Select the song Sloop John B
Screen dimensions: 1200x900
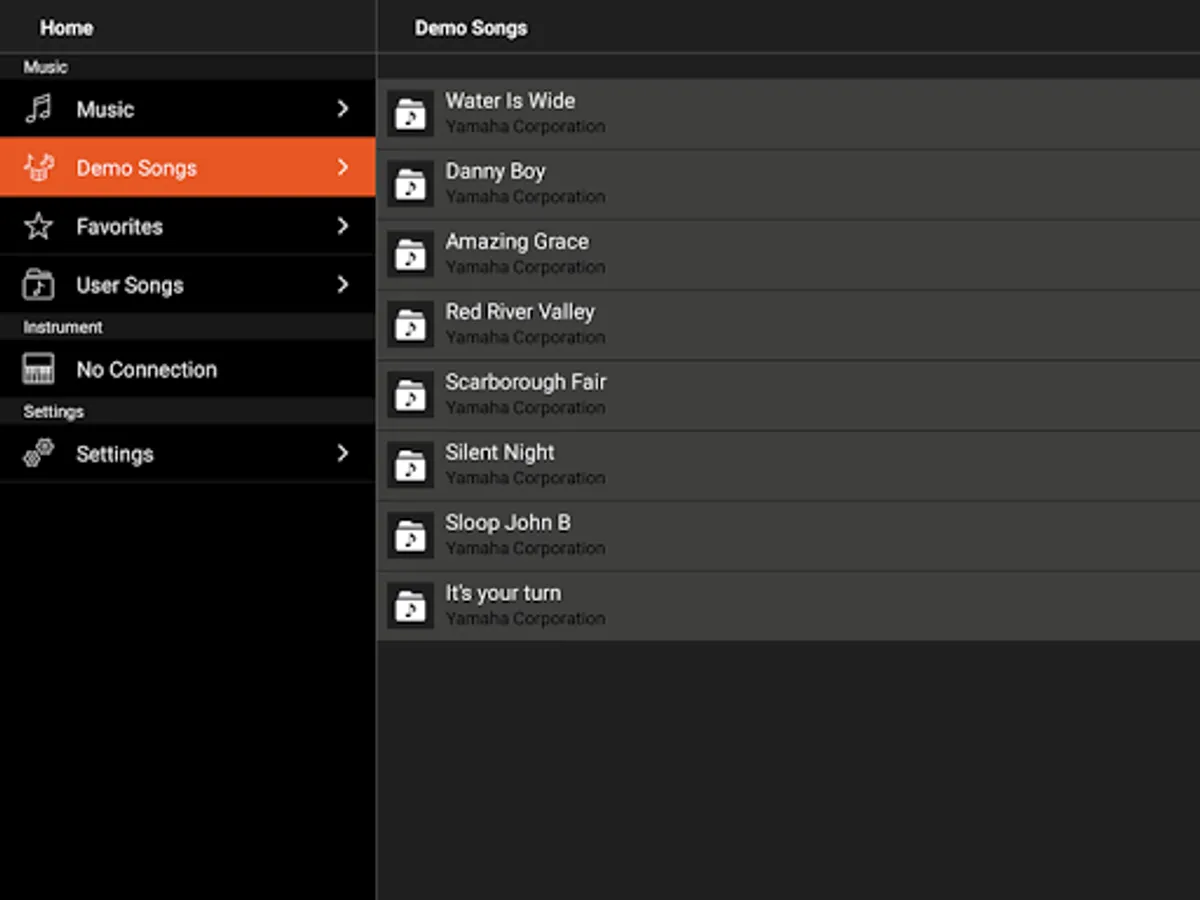pyautogui.click(x=788, y=536)
